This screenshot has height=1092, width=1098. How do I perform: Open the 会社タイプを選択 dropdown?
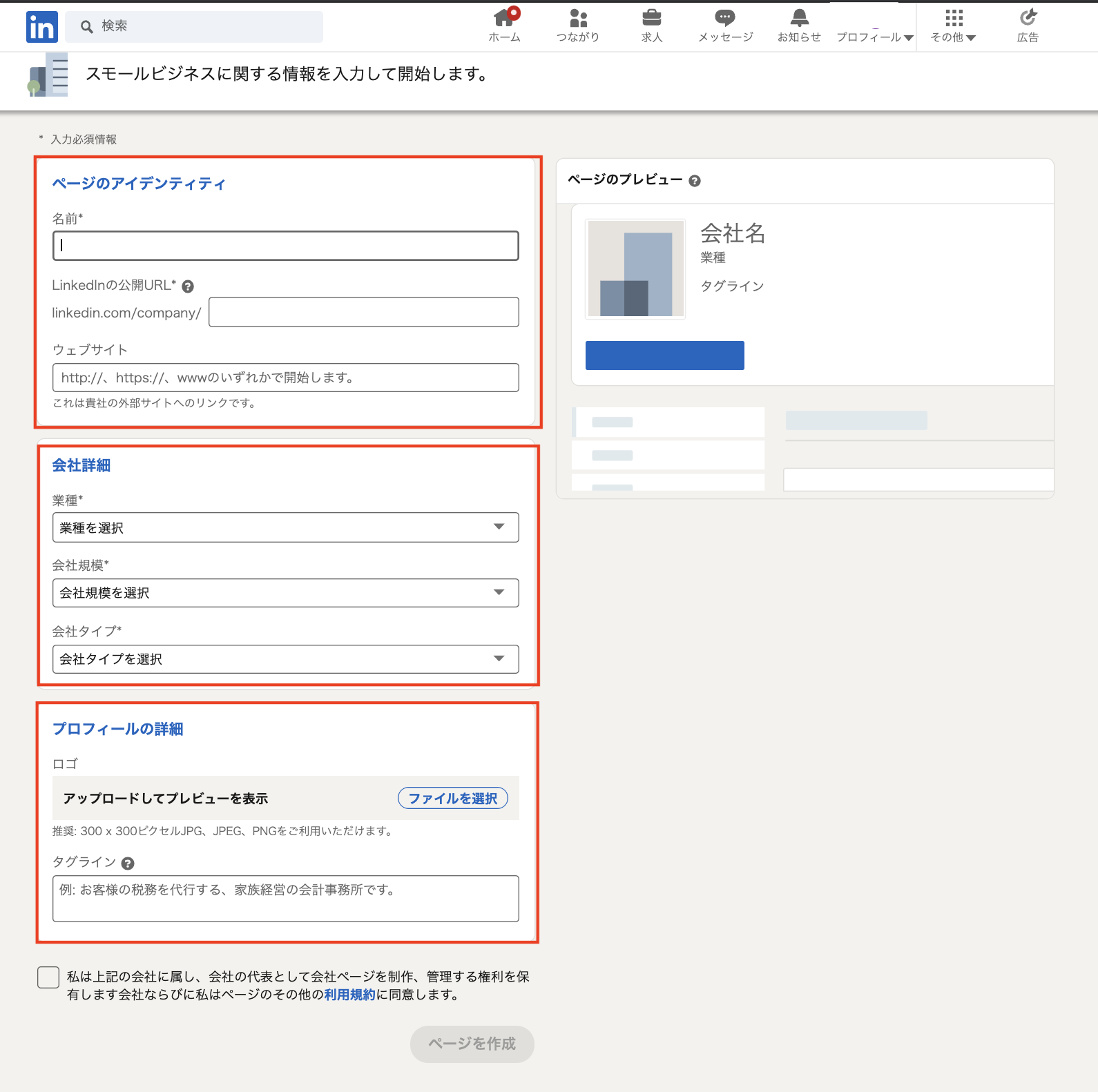pos(285,659)
